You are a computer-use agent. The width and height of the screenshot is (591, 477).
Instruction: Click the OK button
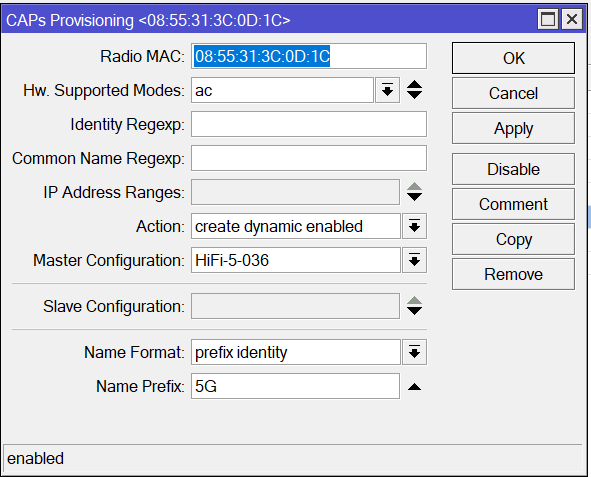[513, 58]
